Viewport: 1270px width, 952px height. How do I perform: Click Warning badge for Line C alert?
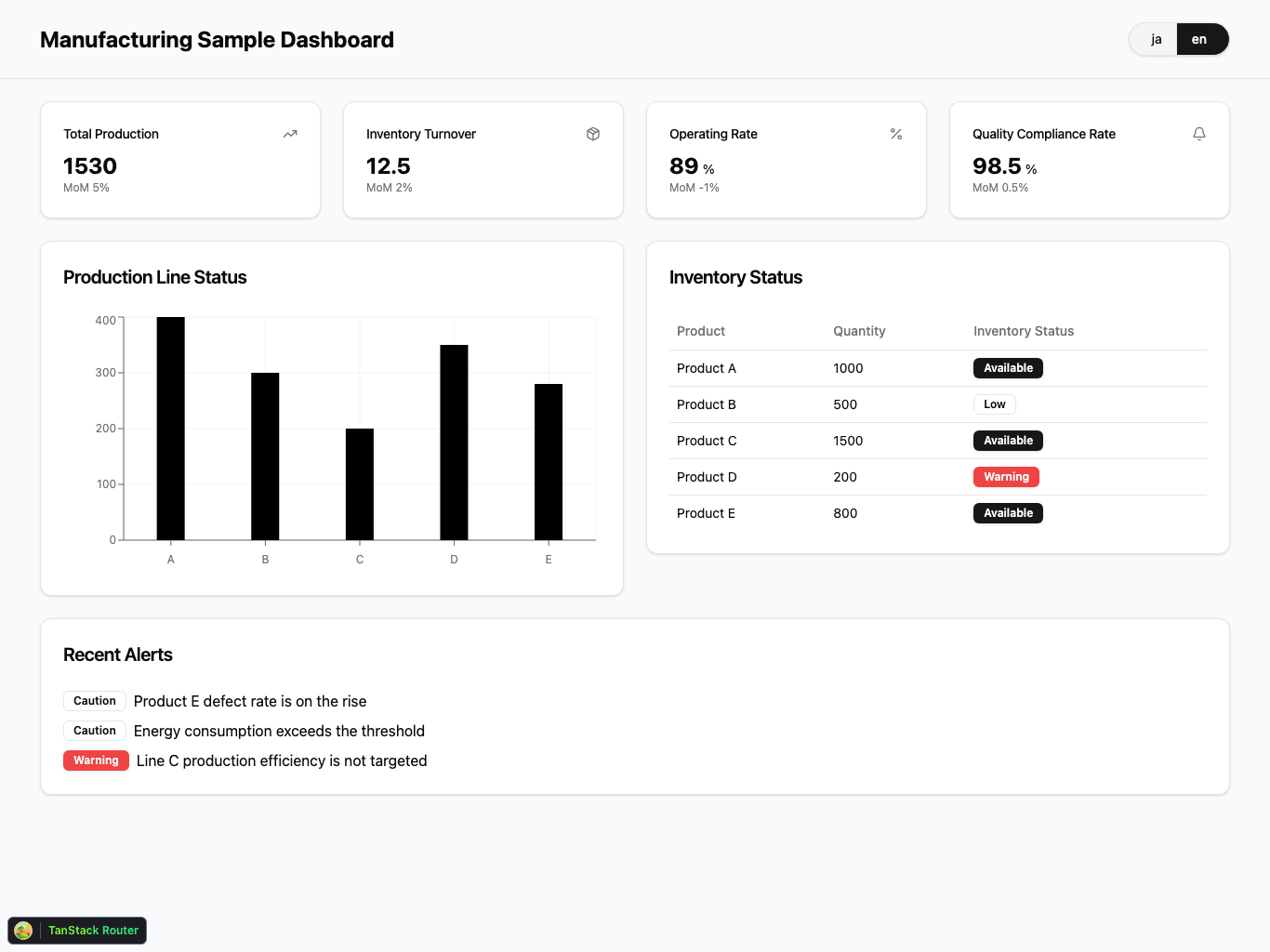click(x=96, y=760)
